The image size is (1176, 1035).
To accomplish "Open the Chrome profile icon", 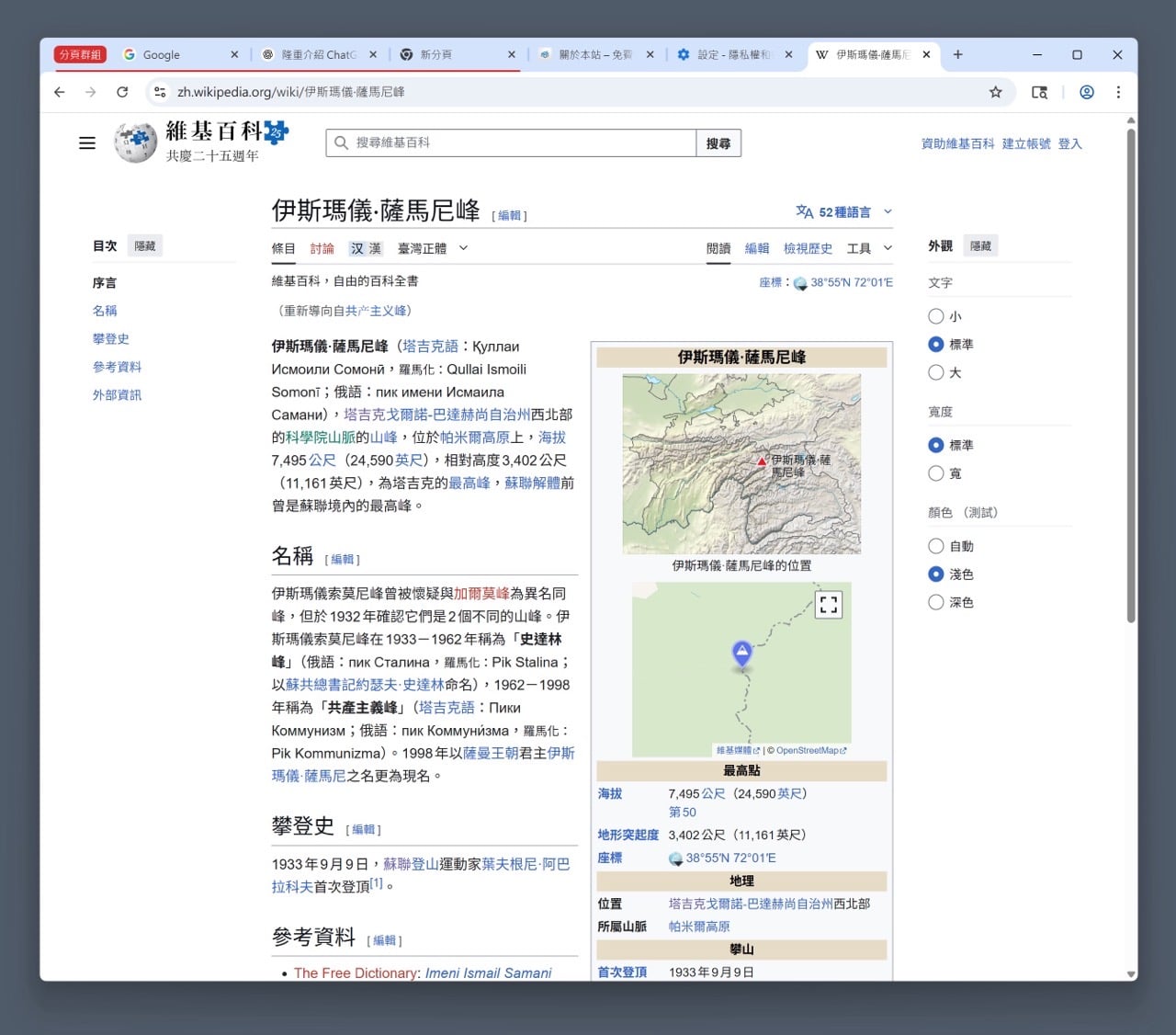I will pyautogui.click(x=1087, y=92).
